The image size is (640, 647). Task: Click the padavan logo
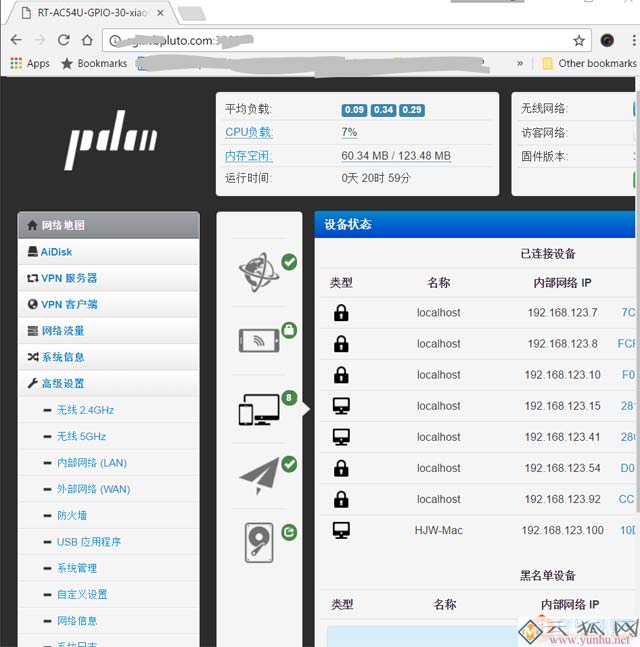(x=111, y=139)
